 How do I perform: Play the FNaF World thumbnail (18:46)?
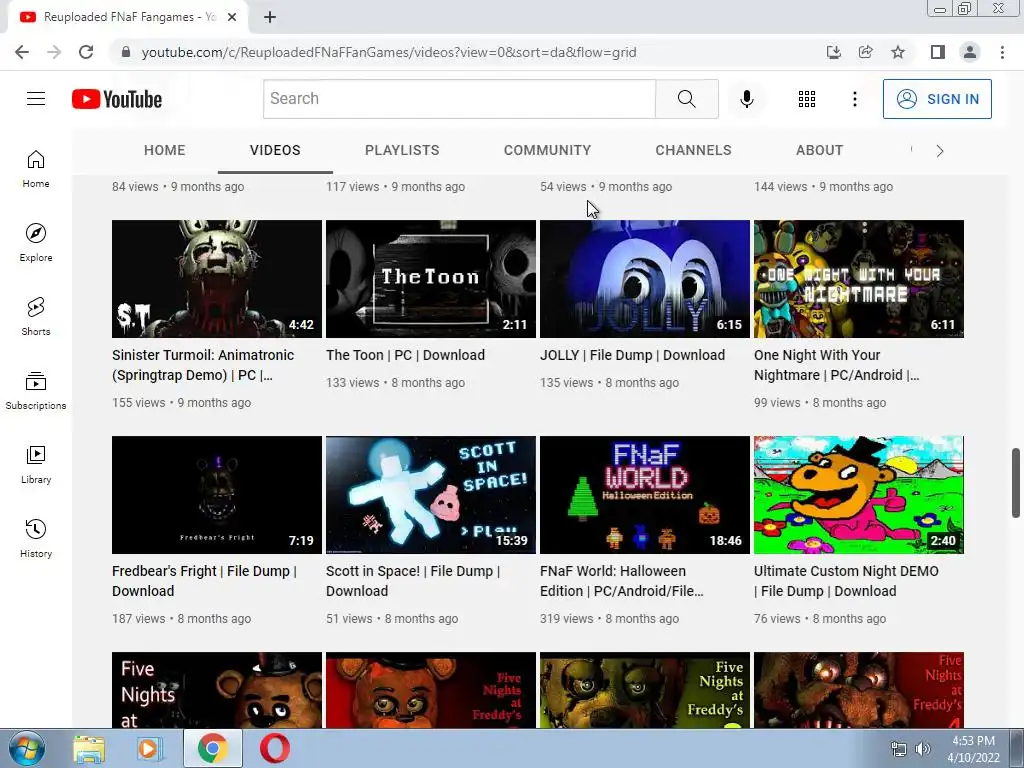645,495
